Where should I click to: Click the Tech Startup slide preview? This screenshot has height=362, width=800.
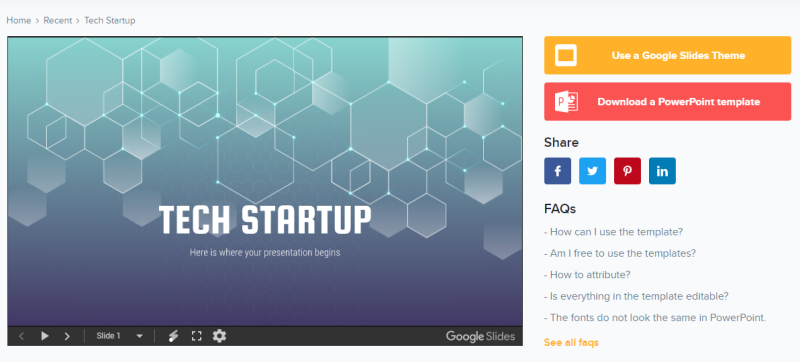coord(265,181)
